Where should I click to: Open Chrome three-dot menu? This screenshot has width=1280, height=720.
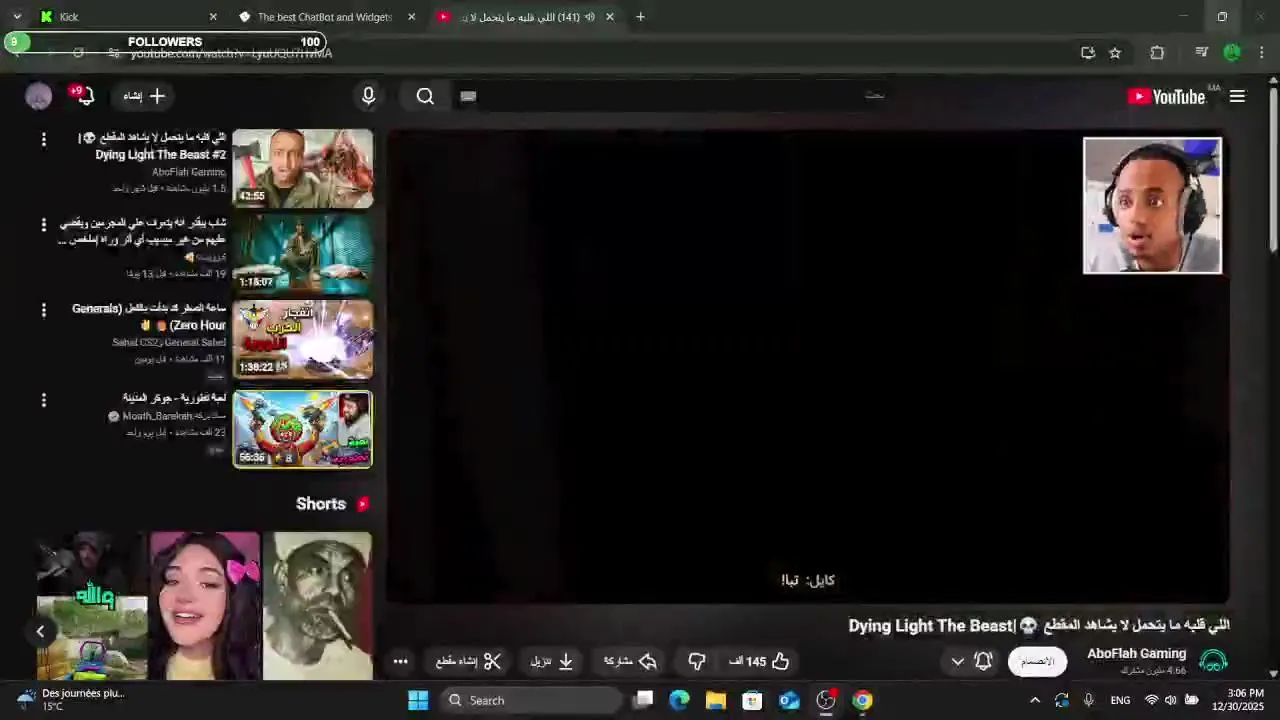click(1262, 53)
